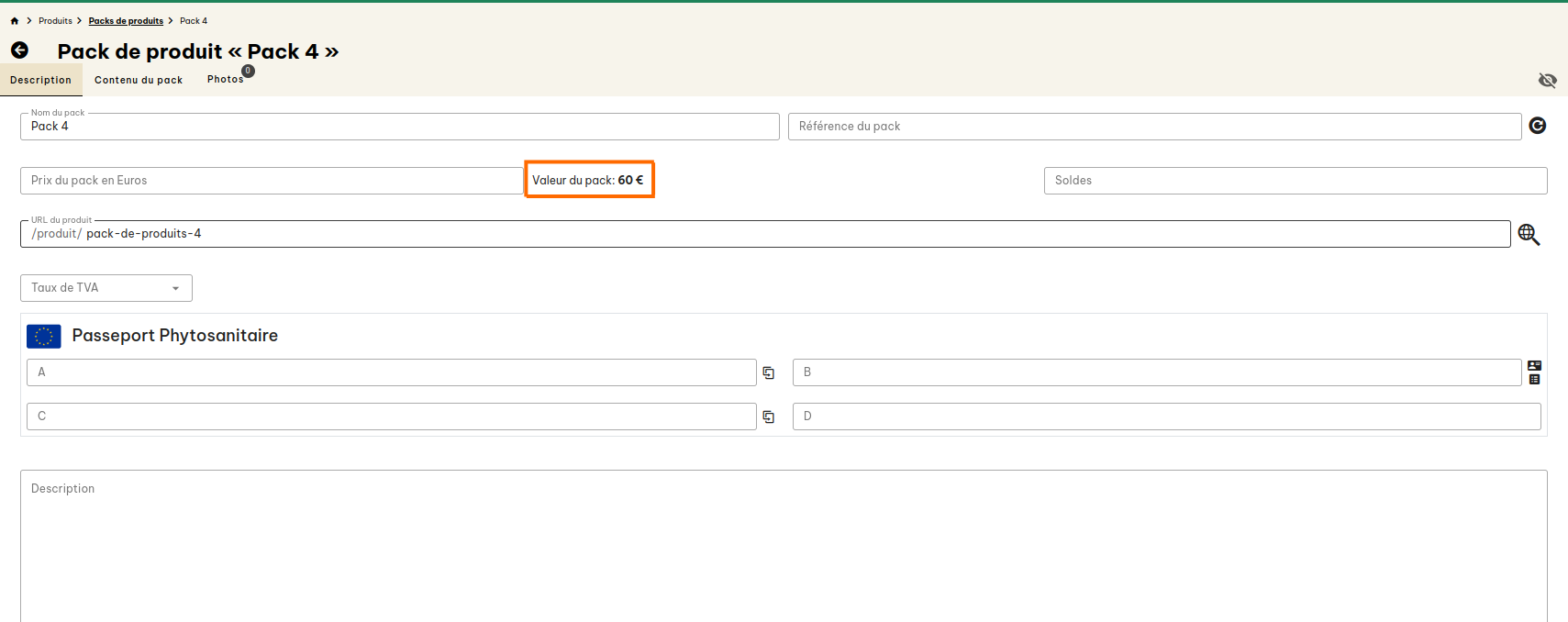Click the Pack 4 breadcrumb item
Image resolution: width=1568 pixels, height=622 pixels.
point(194,21)
